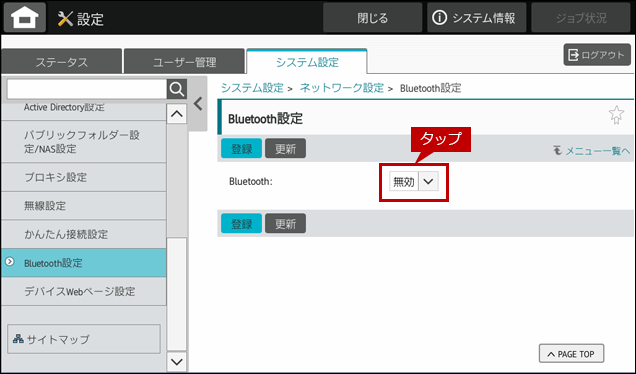This screenshot has width=636, height=374.
Task: Click the bottom 更新 button
Action: point(285,224)
